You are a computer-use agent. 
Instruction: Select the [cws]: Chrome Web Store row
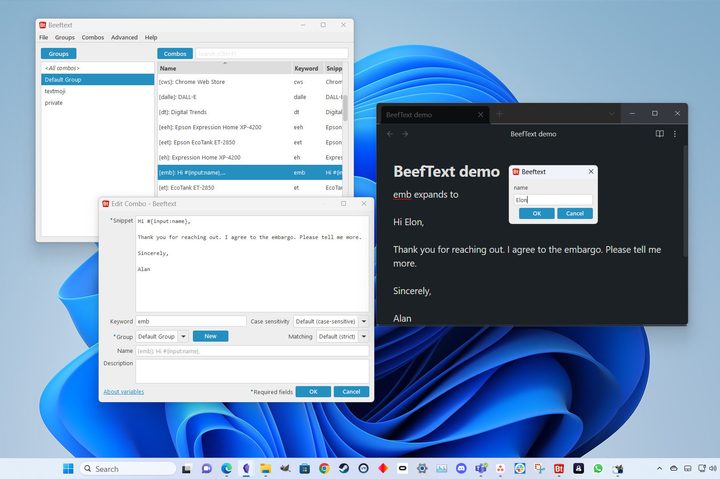tap(250, 82)
